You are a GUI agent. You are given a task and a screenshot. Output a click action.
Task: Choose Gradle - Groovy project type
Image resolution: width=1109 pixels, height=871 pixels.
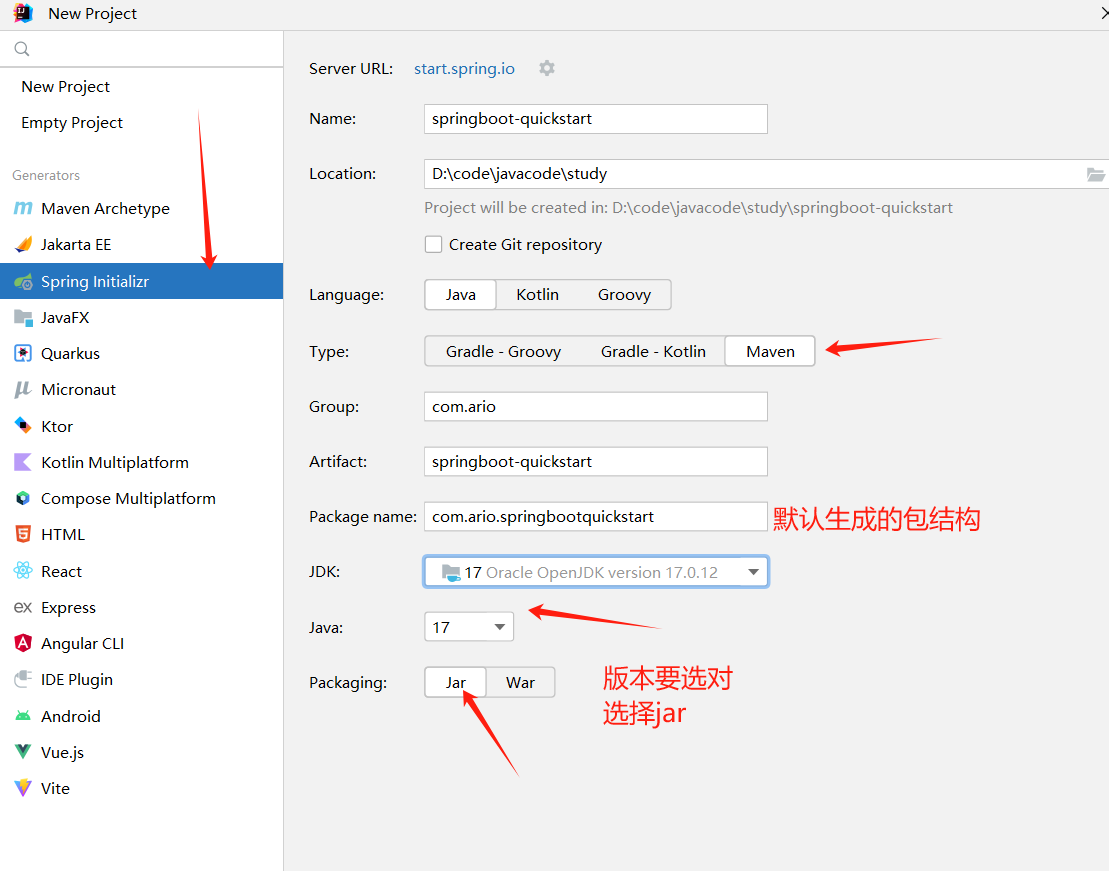504,352
